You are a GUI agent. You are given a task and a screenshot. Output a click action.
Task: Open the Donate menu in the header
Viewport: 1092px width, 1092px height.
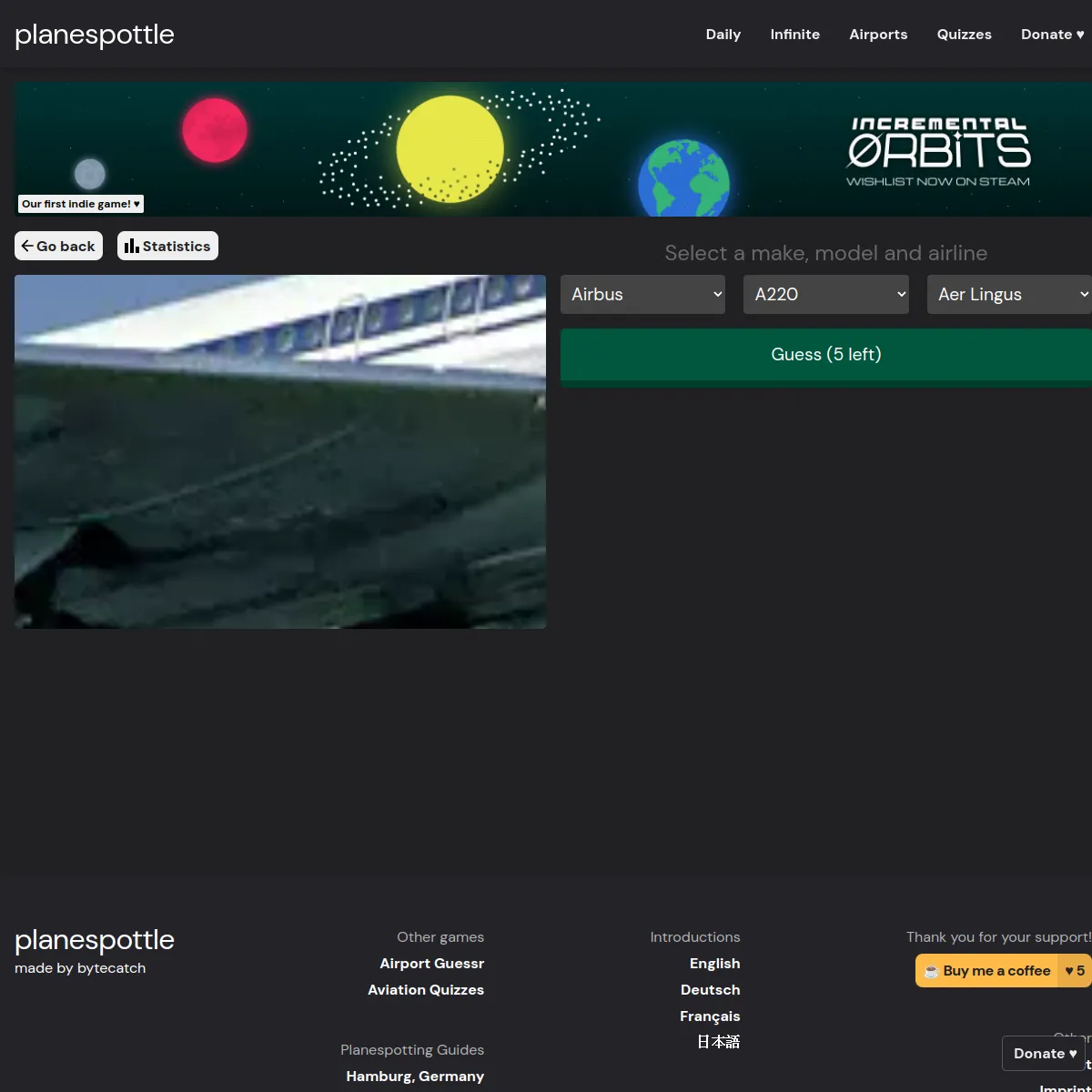1053,35
